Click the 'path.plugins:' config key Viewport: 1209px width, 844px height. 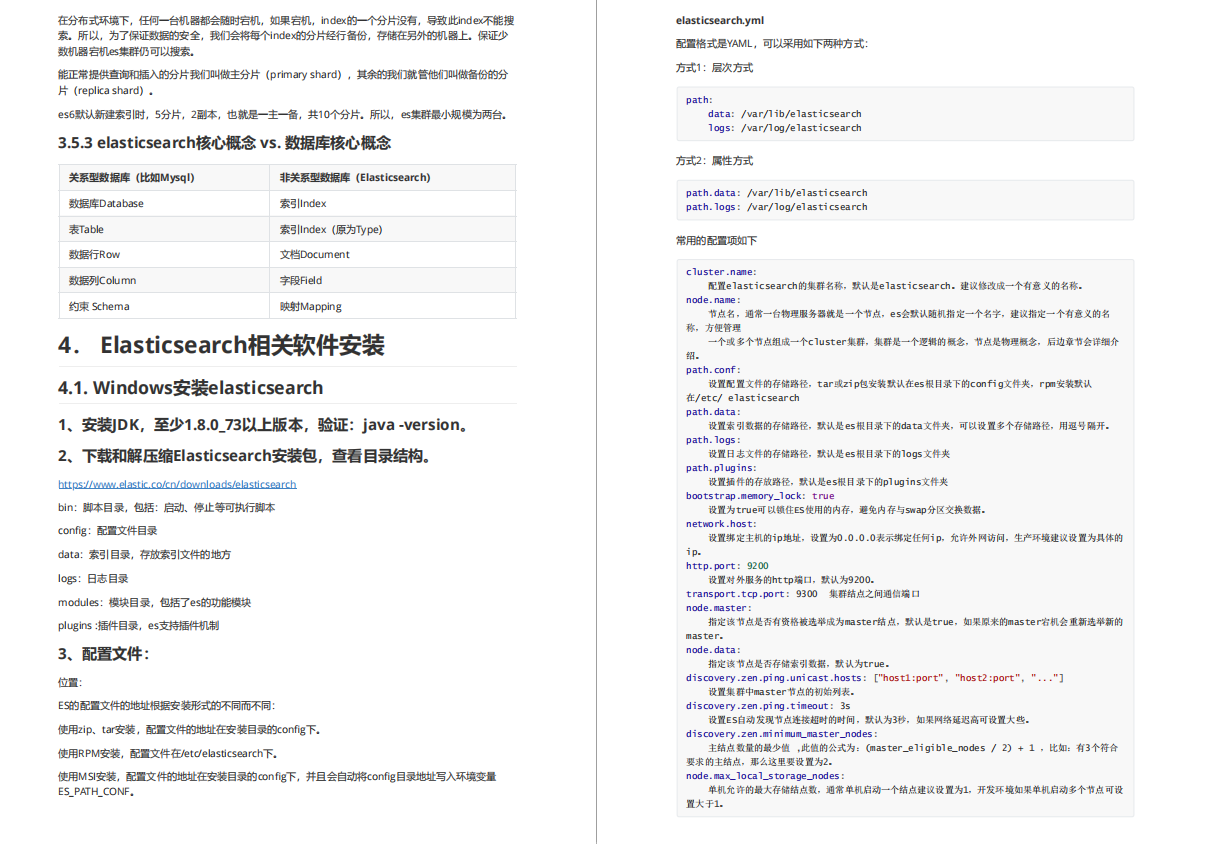click(722, 468)
